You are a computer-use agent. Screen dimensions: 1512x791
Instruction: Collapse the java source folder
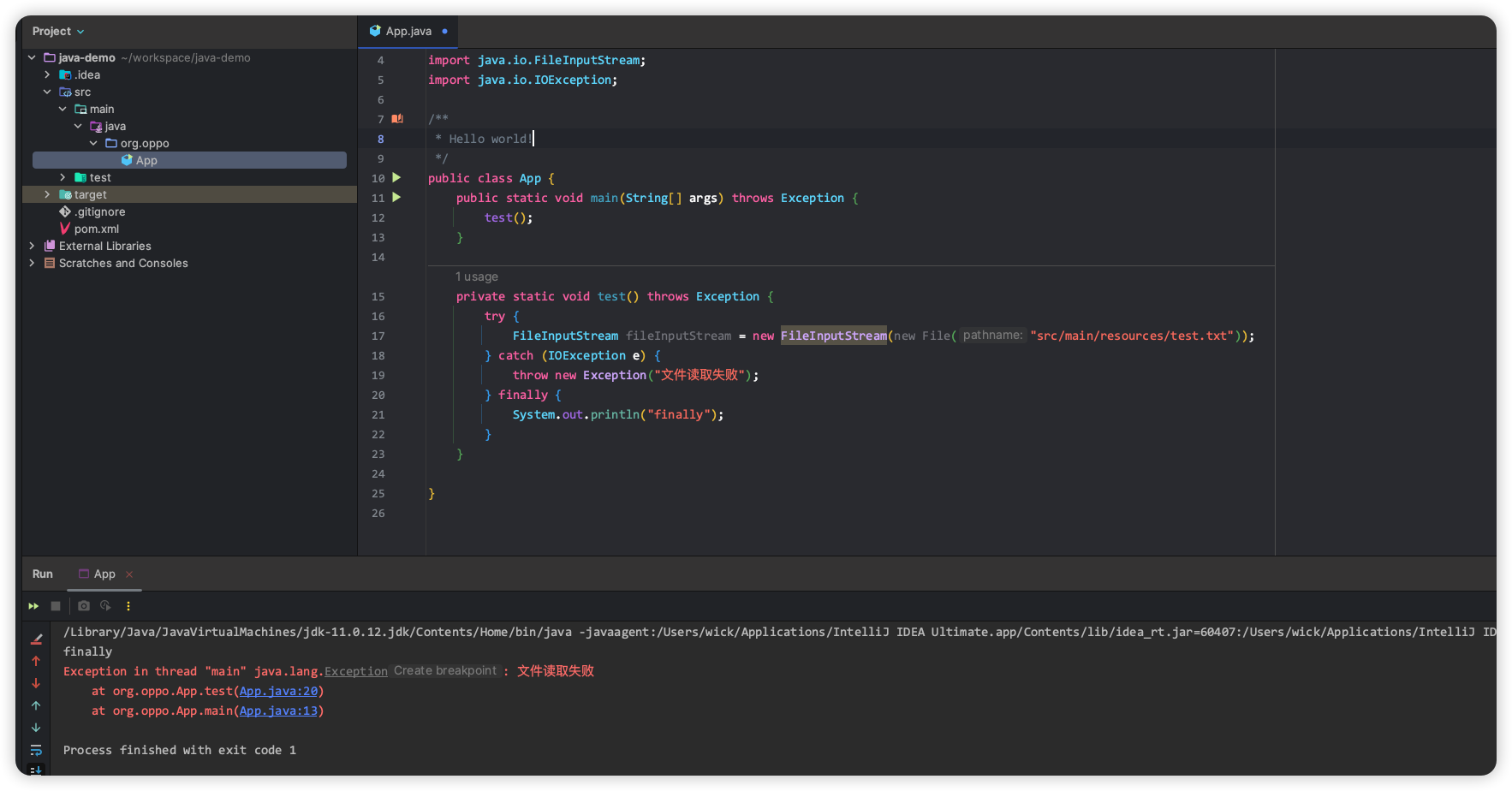pyautogui.click(x=78, y=126)
